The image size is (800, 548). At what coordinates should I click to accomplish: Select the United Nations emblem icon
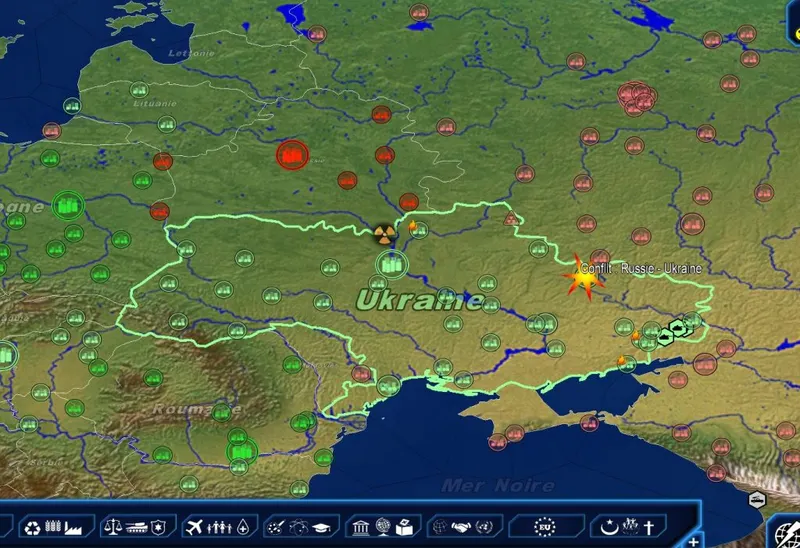pyautogui.click(x=483, y=527)
